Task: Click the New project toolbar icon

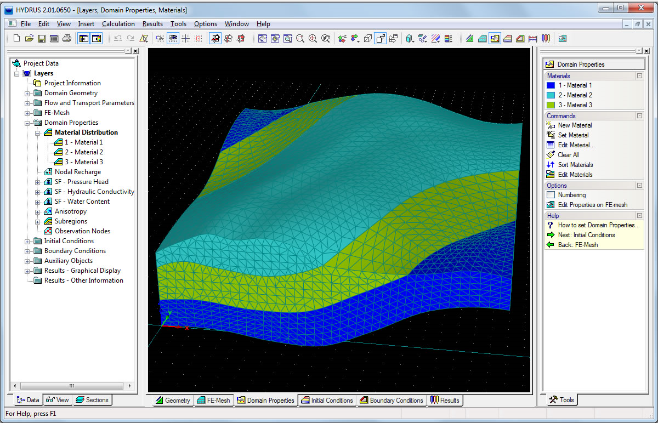Action: (16, 39)
